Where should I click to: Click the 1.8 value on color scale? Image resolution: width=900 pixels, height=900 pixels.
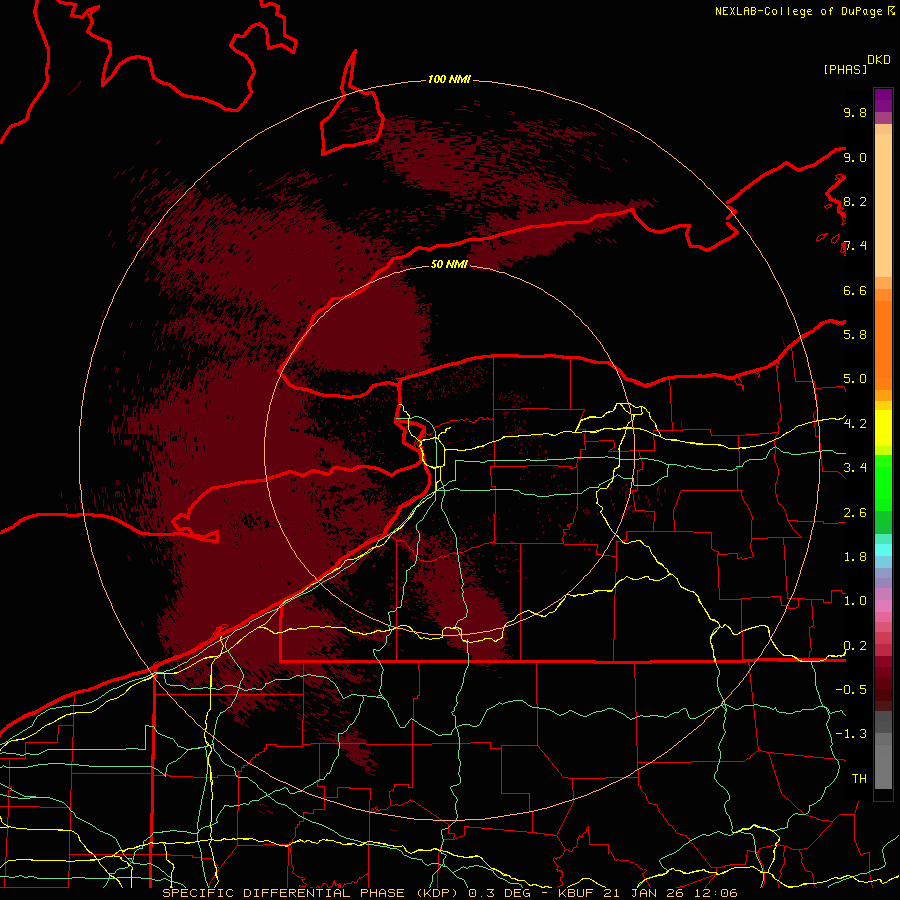(x=855, y=557)
